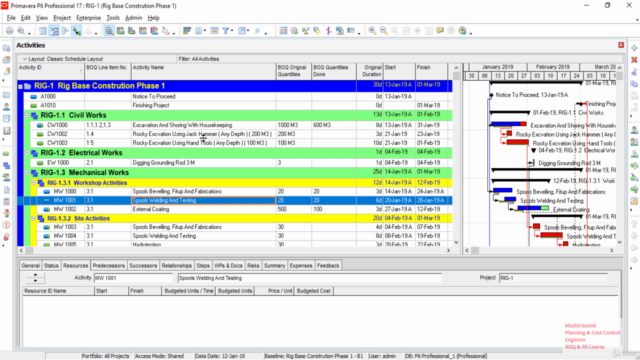Click the Cut scissors icon in right bar
This screenshot has width=640, height=360.
click(634, 72)
